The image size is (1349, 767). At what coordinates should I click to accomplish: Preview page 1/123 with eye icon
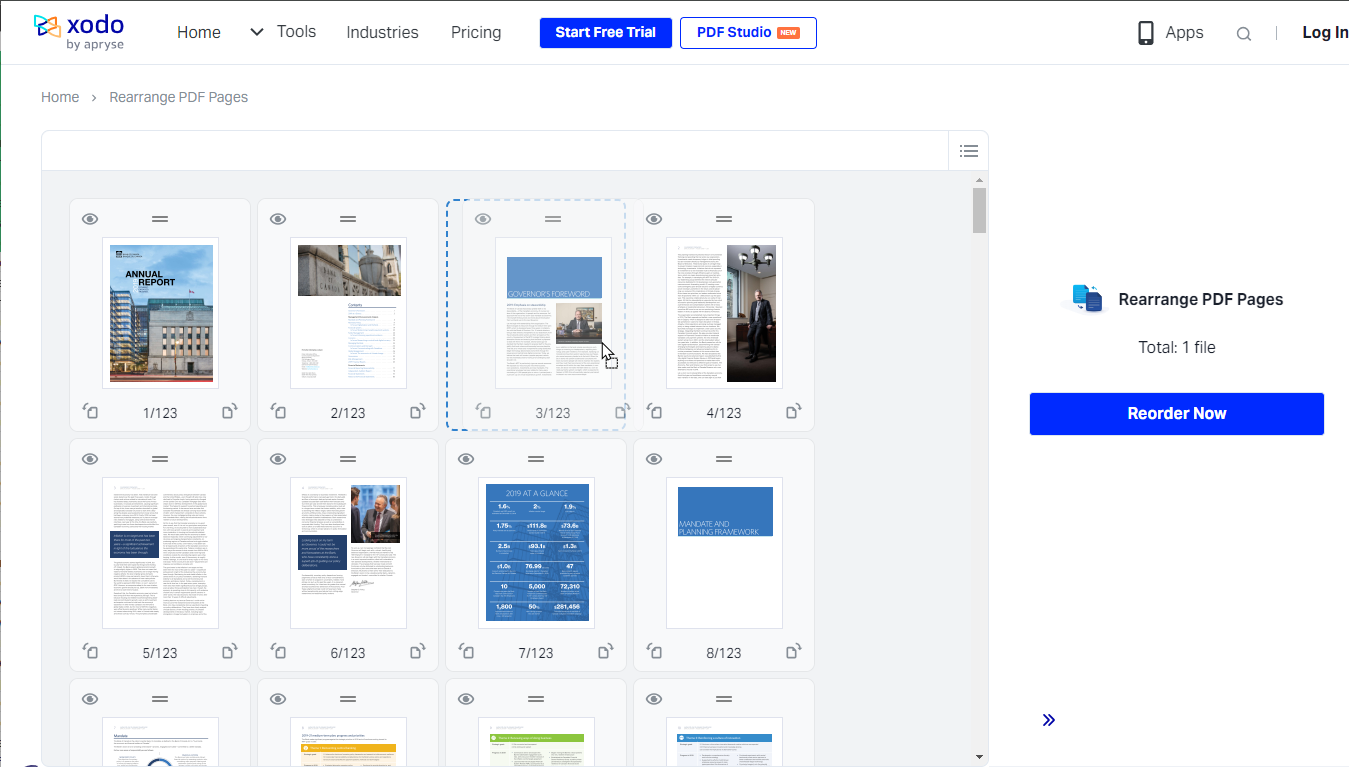pyautogui.click(x=90, y=219)
